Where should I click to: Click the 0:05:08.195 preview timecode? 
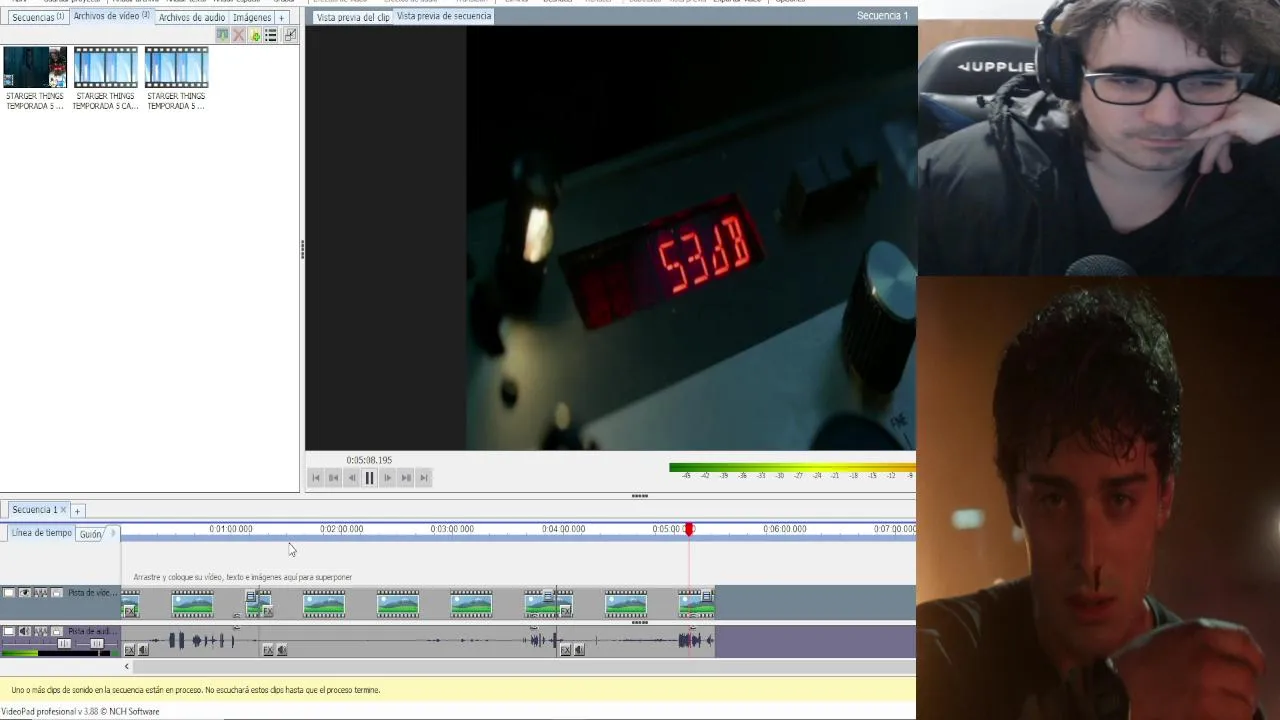369,460
